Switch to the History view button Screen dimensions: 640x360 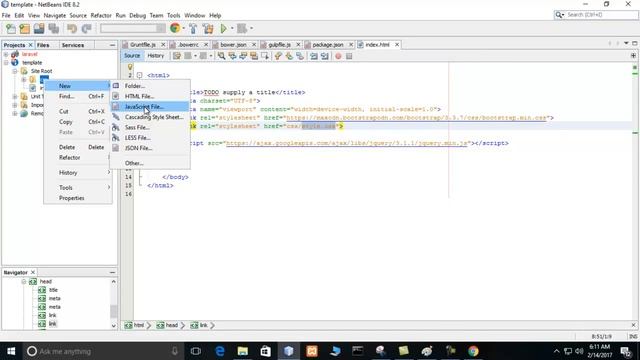156,56
